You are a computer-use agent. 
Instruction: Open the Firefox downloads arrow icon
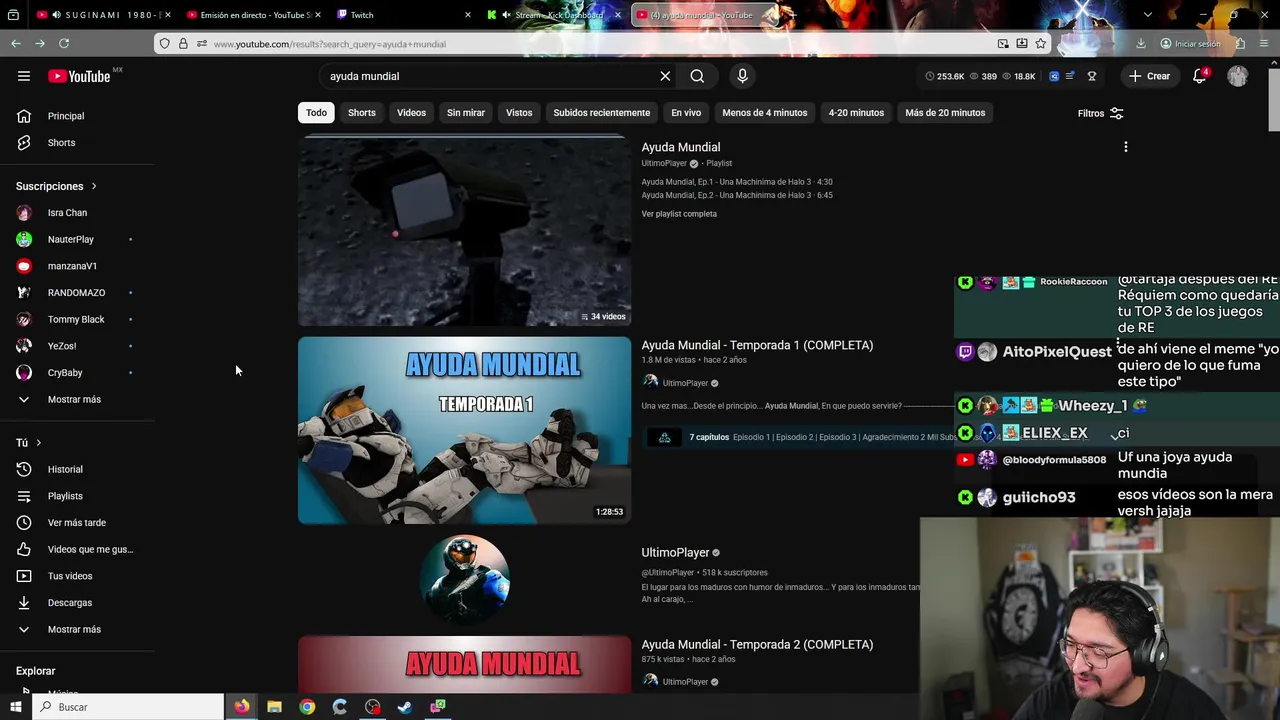click(x=1141, y=43)
